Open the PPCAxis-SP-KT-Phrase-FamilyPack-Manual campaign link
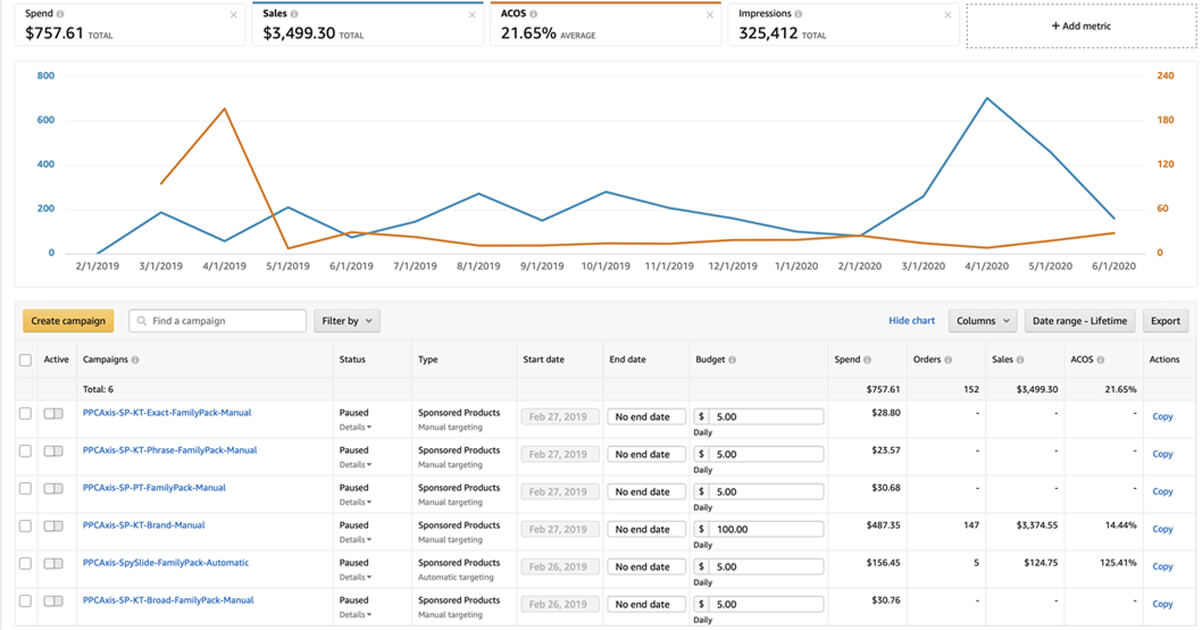The image size is (1200, 630). pyautogui.click(x=170, y=450)
